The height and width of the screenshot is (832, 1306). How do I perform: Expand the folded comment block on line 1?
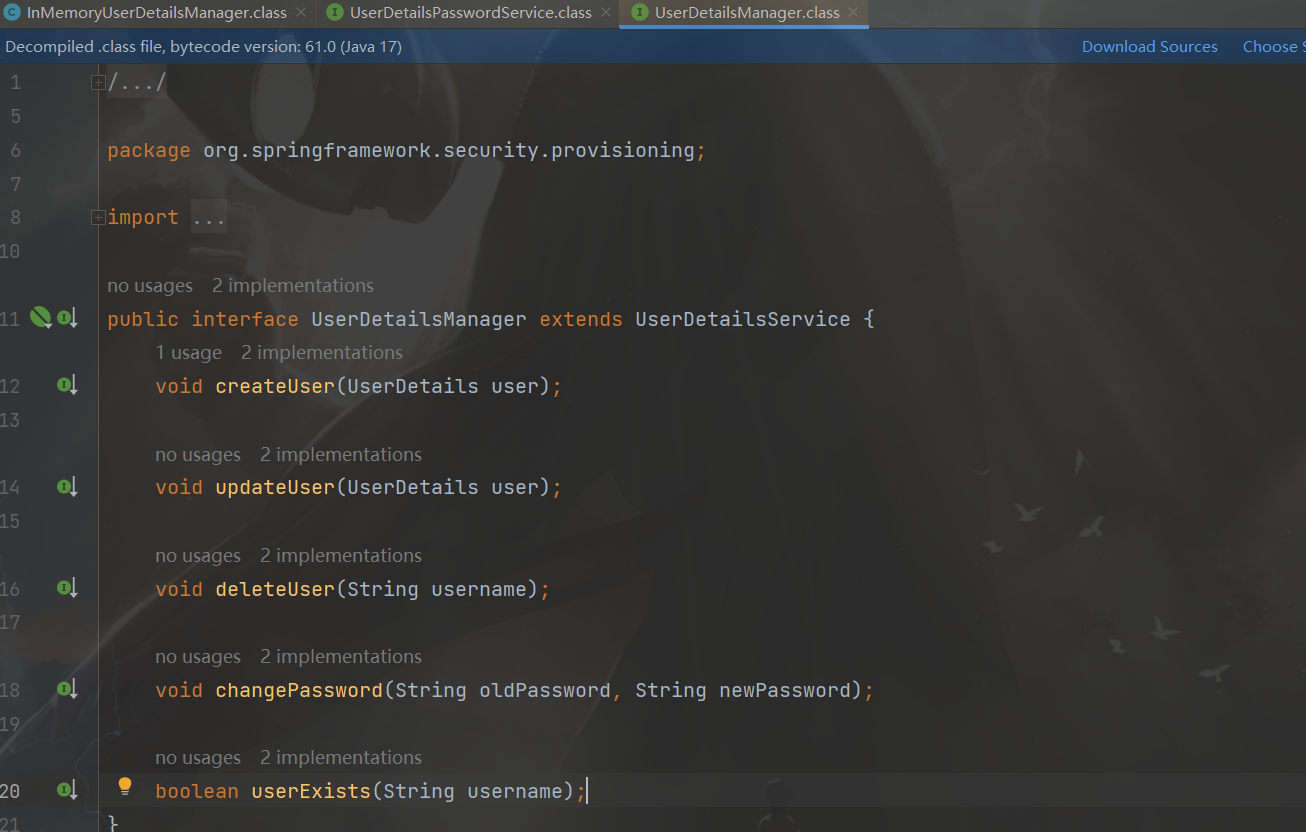(x=98, y=83)
